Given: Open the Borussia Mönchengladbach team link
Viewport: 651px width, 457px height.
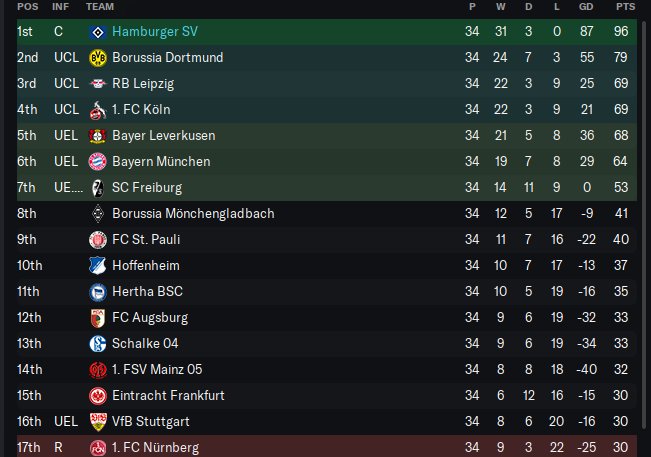Looking at the screenshot, I should point(193,213).
